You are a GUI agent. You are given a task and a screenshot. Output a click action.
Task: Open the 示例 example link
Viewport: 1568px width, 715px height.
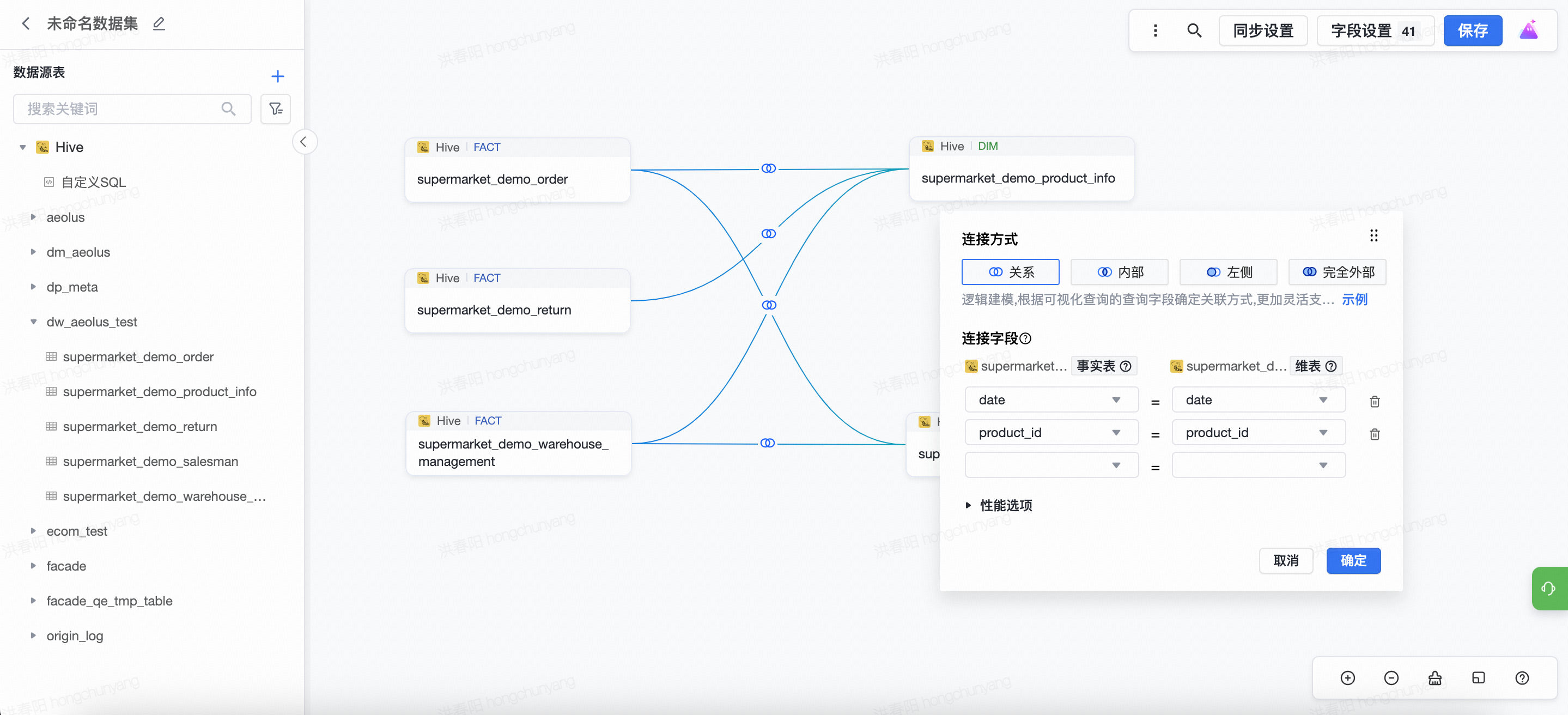point(1354,300)
